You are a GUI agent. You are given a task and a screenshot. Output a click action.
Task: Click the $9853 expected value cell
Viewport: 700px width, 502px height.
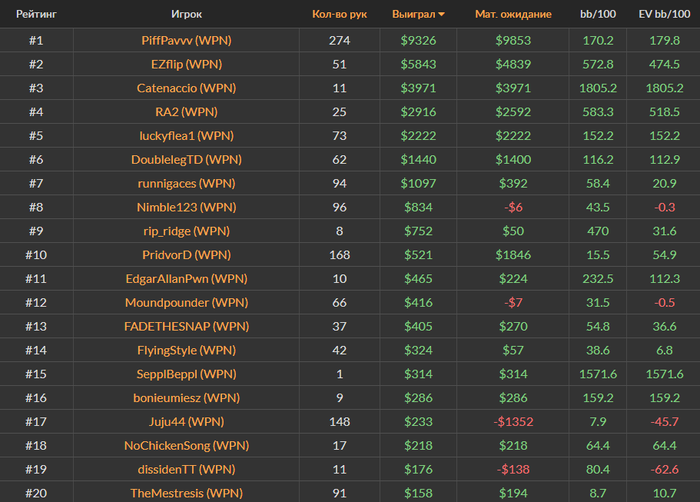click(513, 41)
